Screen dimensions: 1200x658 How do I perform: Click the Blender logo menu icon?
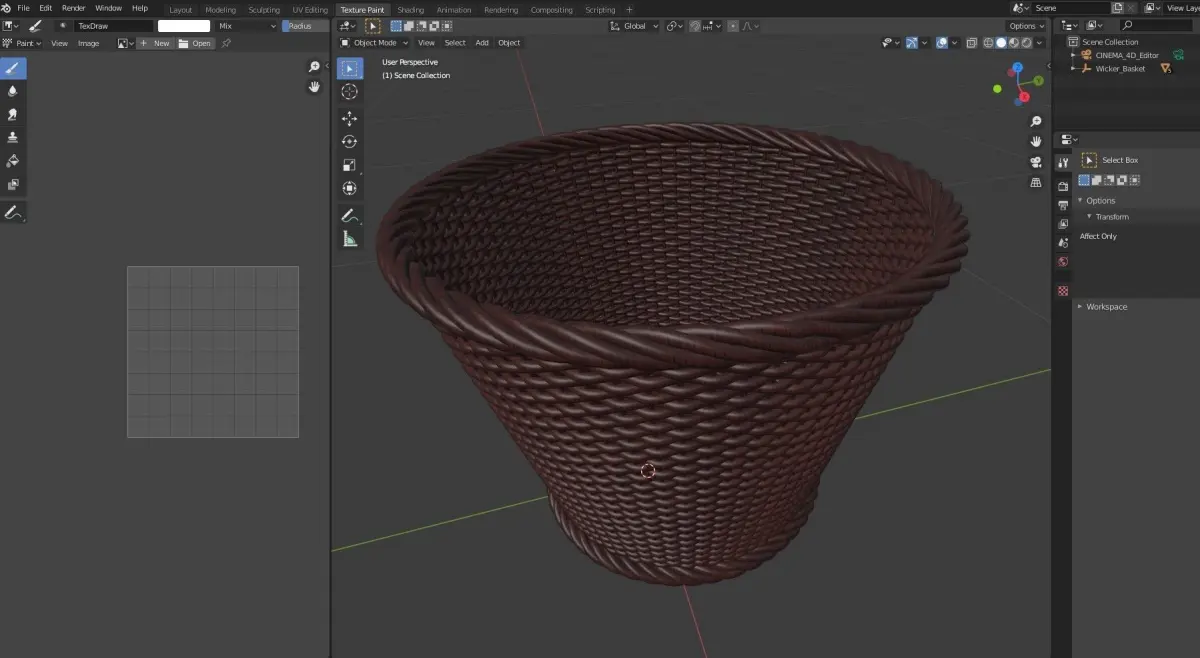6,8
